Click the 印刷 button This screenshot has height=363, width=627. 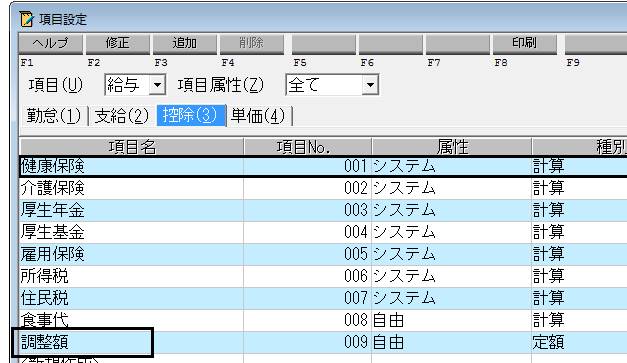(x=525, y=44)
